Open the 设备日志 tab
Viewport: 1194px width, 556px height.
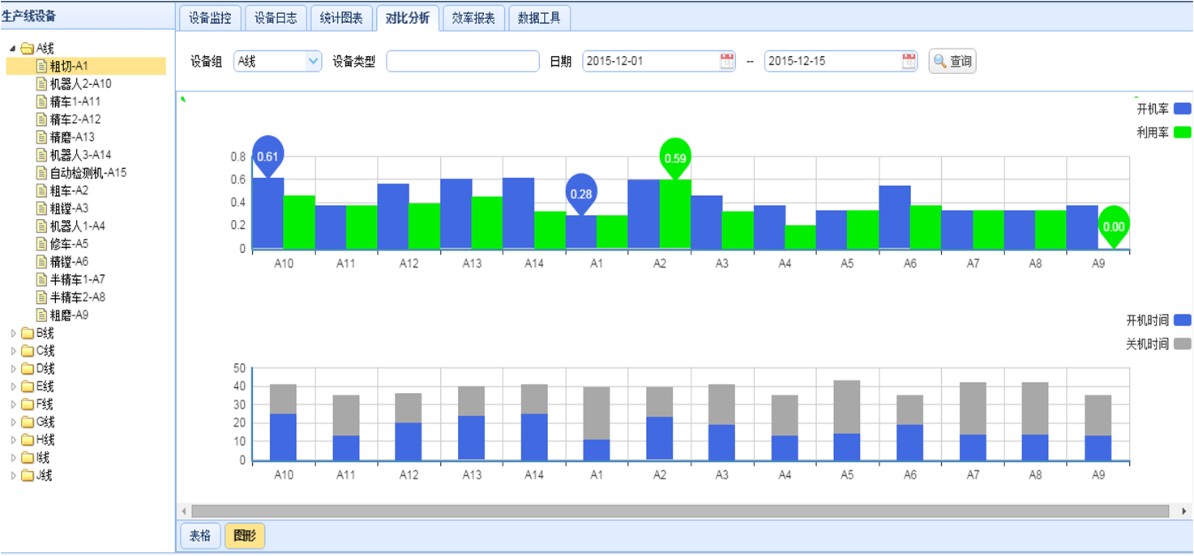(276, 18)
